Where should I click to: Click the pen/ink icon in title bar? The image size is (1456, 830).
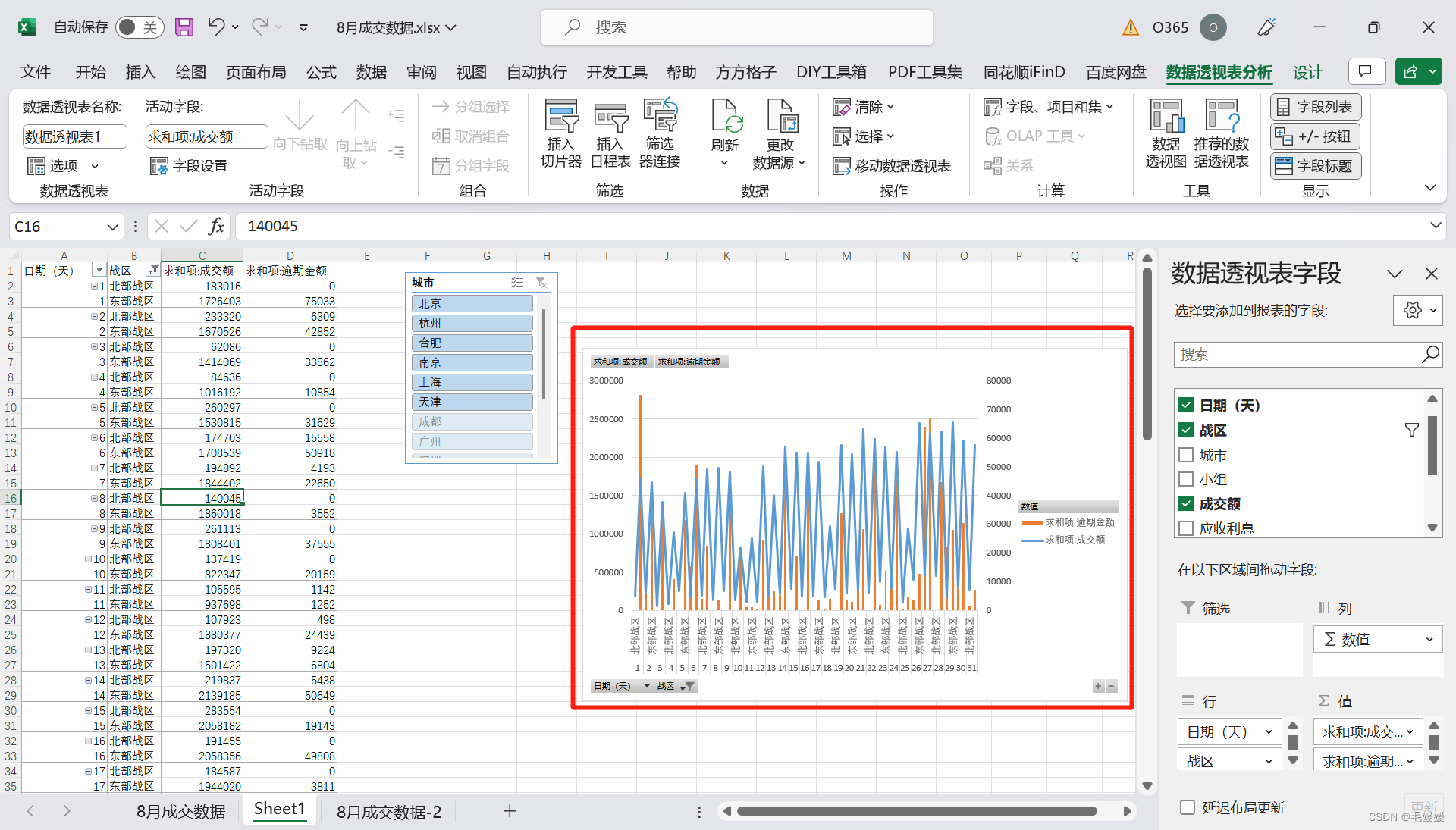tap(1266, 27)
